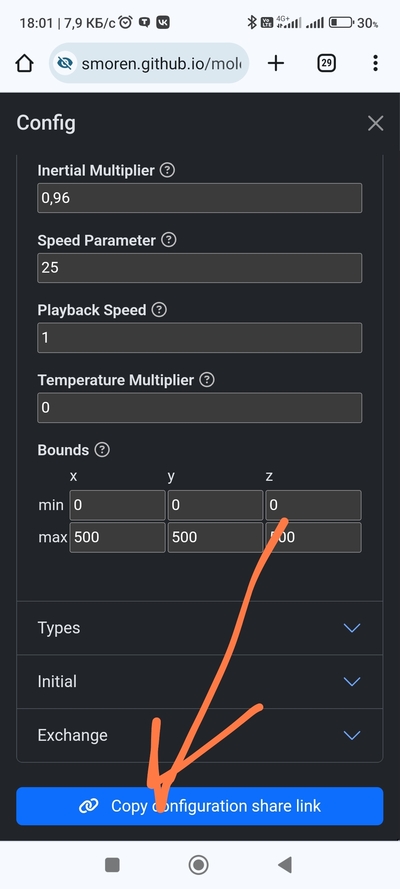Screen dimensions: 400x889
Task: Show help for Playback Speed
Action: [x=159, y=310]
